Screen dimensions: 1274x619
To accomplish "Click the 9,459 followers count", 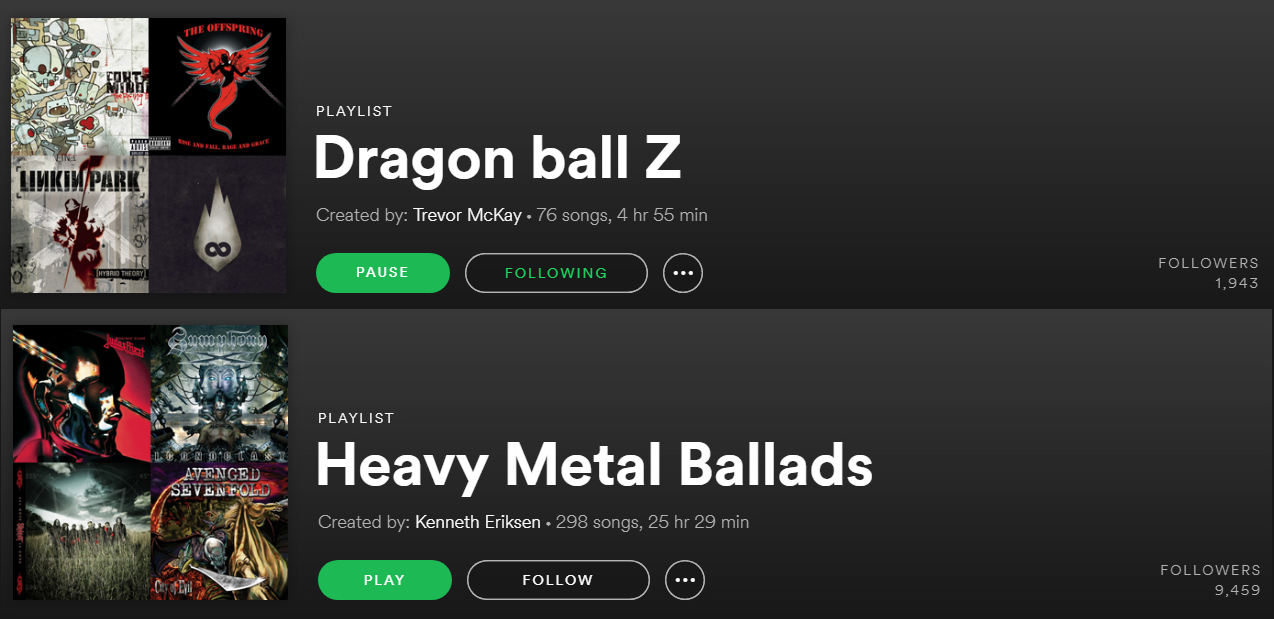I will 1238,591.
